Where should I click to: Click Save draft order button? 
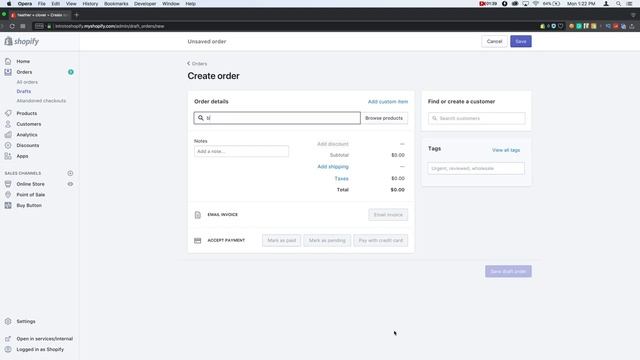click(x=508, y=271)
